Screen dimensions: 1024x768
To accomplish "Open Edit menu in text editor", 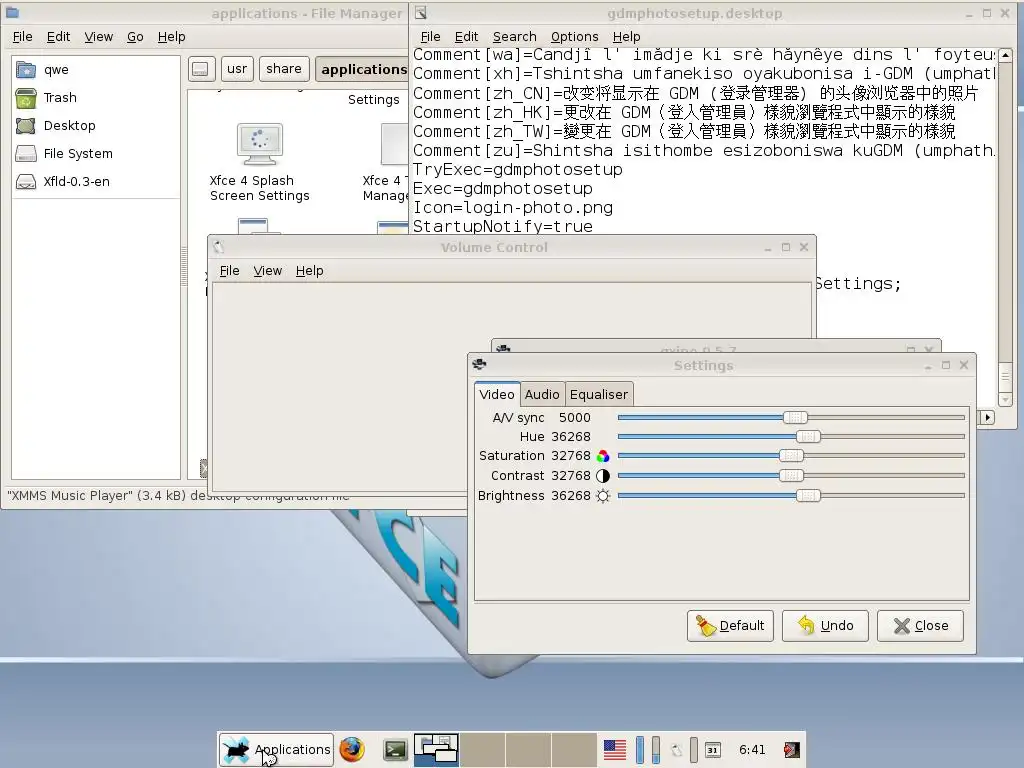I will (466, 37).
